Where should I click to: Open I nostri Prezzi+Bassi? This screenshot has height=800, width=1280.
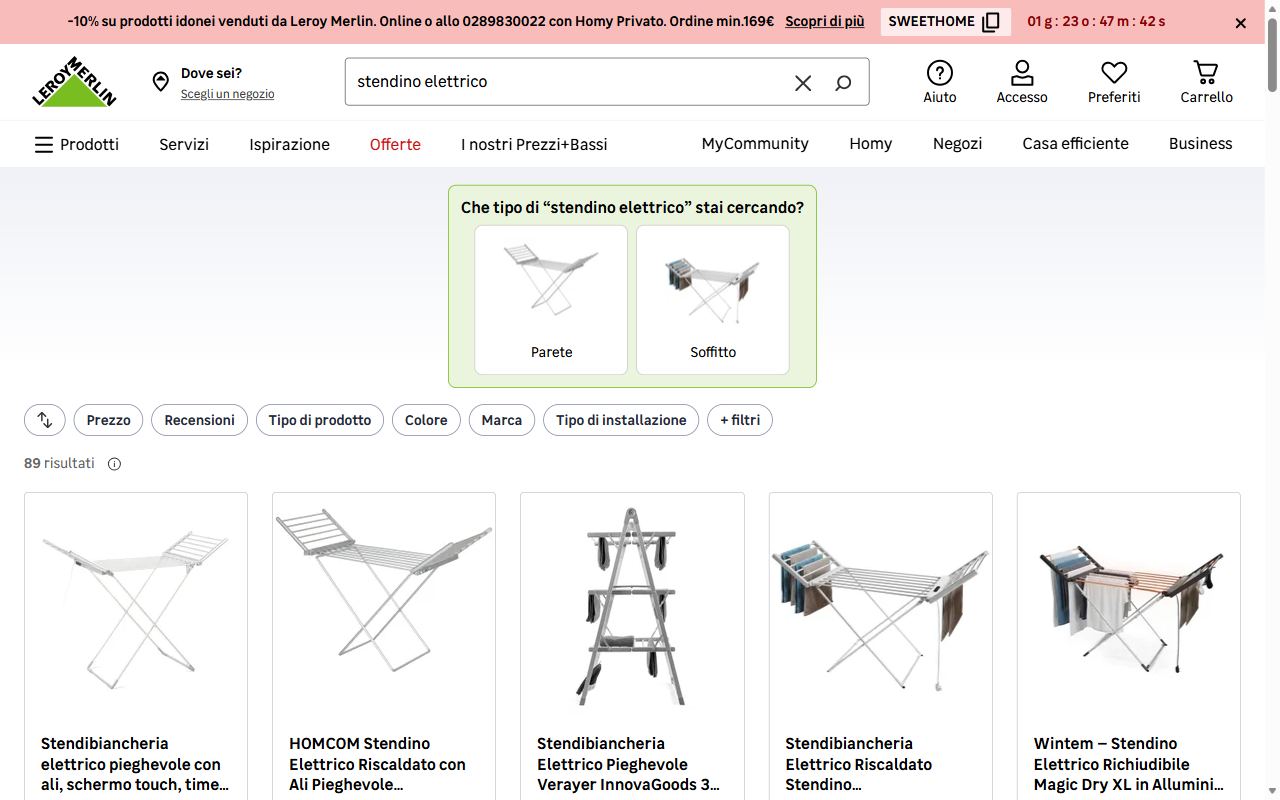[x=534, y=144]
